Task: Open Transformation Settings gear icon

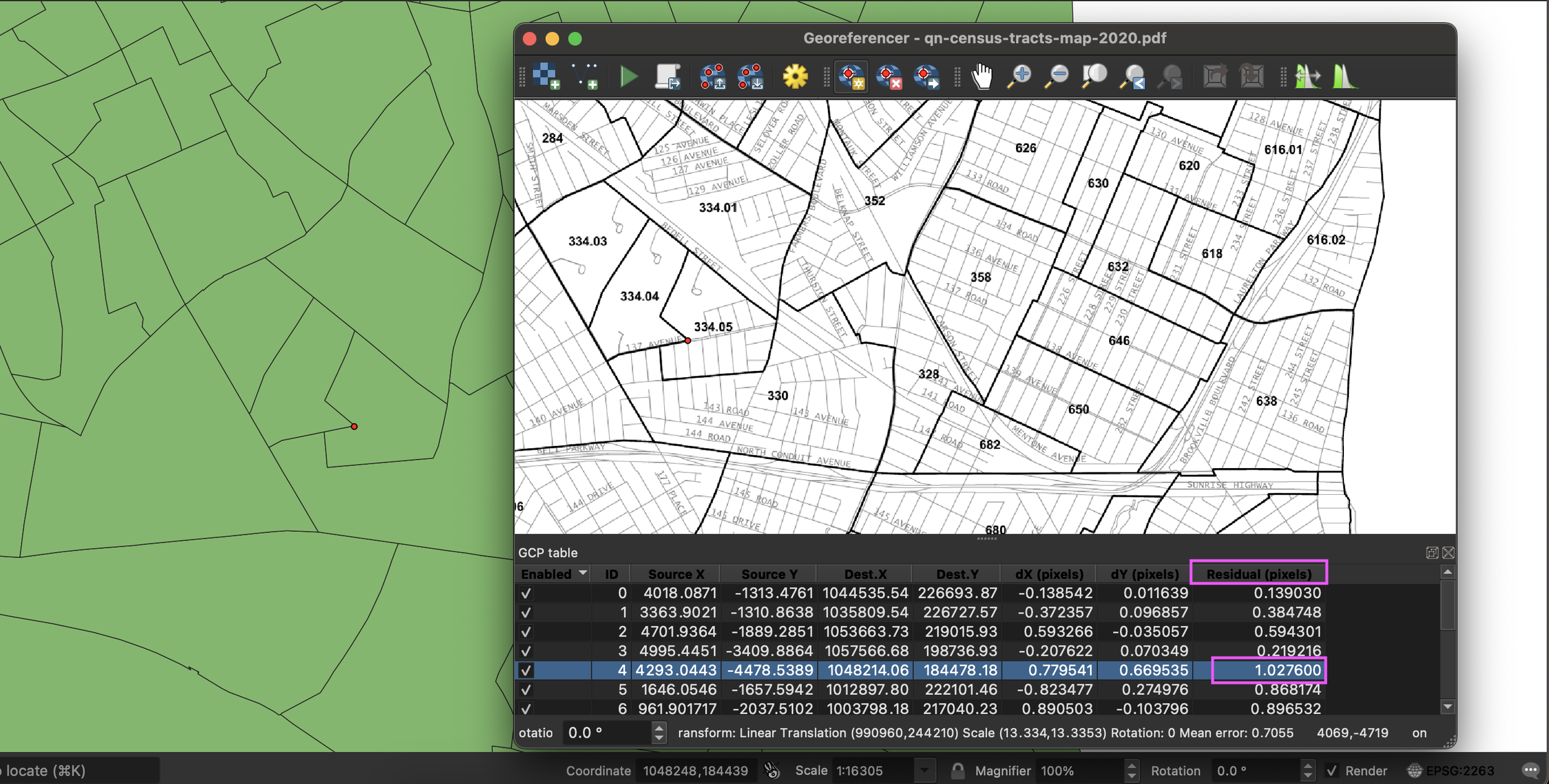Action: tap(795, 76)
